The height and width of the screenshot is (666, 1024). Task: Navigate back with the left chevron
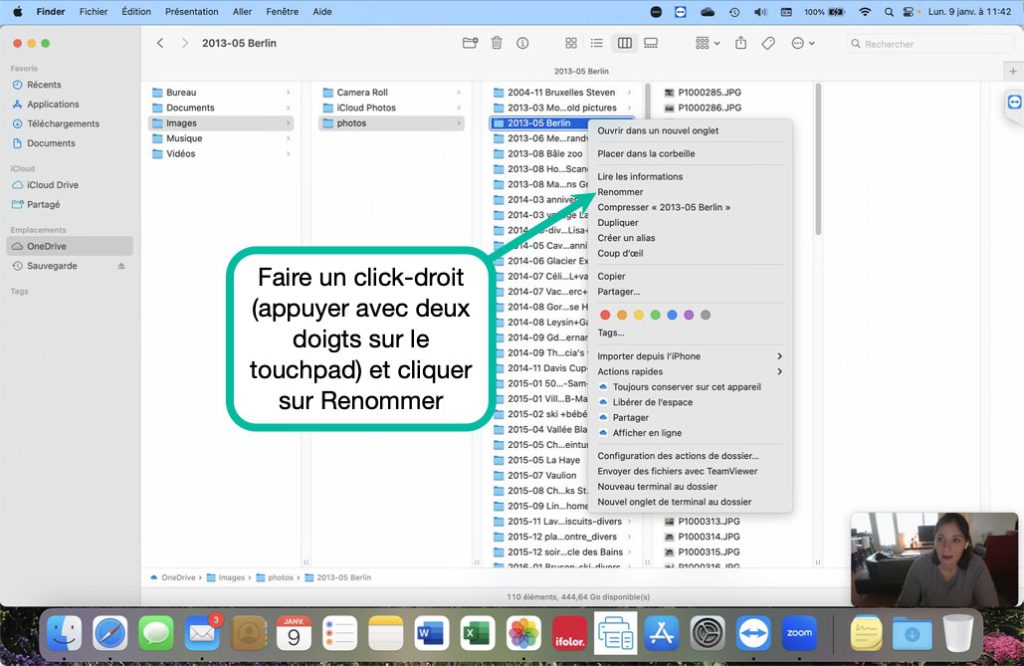(161, 43)
